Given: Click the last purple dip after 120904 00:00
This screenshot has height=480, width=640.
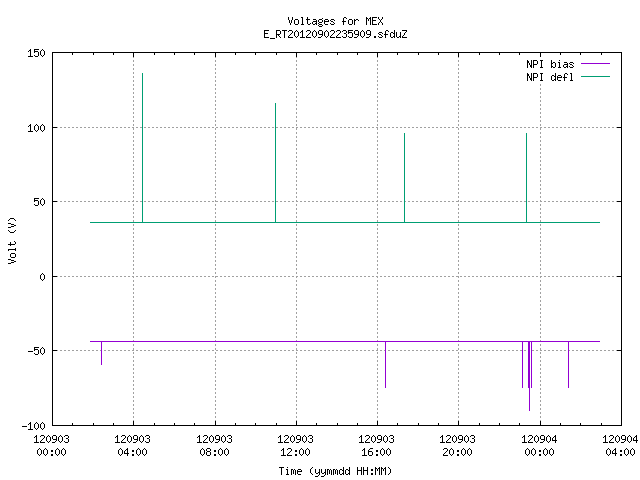Looking at the screenshot, I should 569,364.
